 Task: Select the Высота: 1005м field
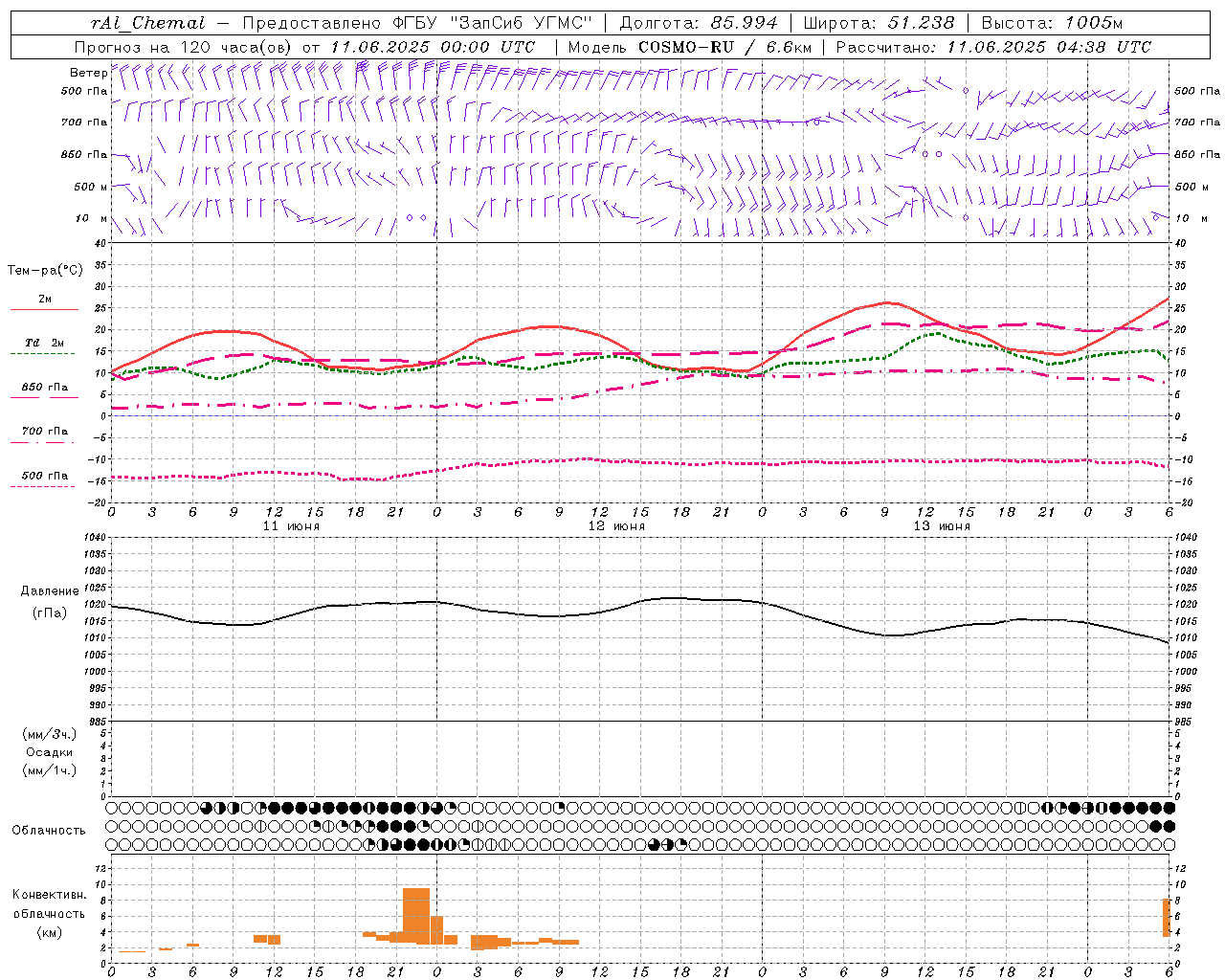[1052, 23]
